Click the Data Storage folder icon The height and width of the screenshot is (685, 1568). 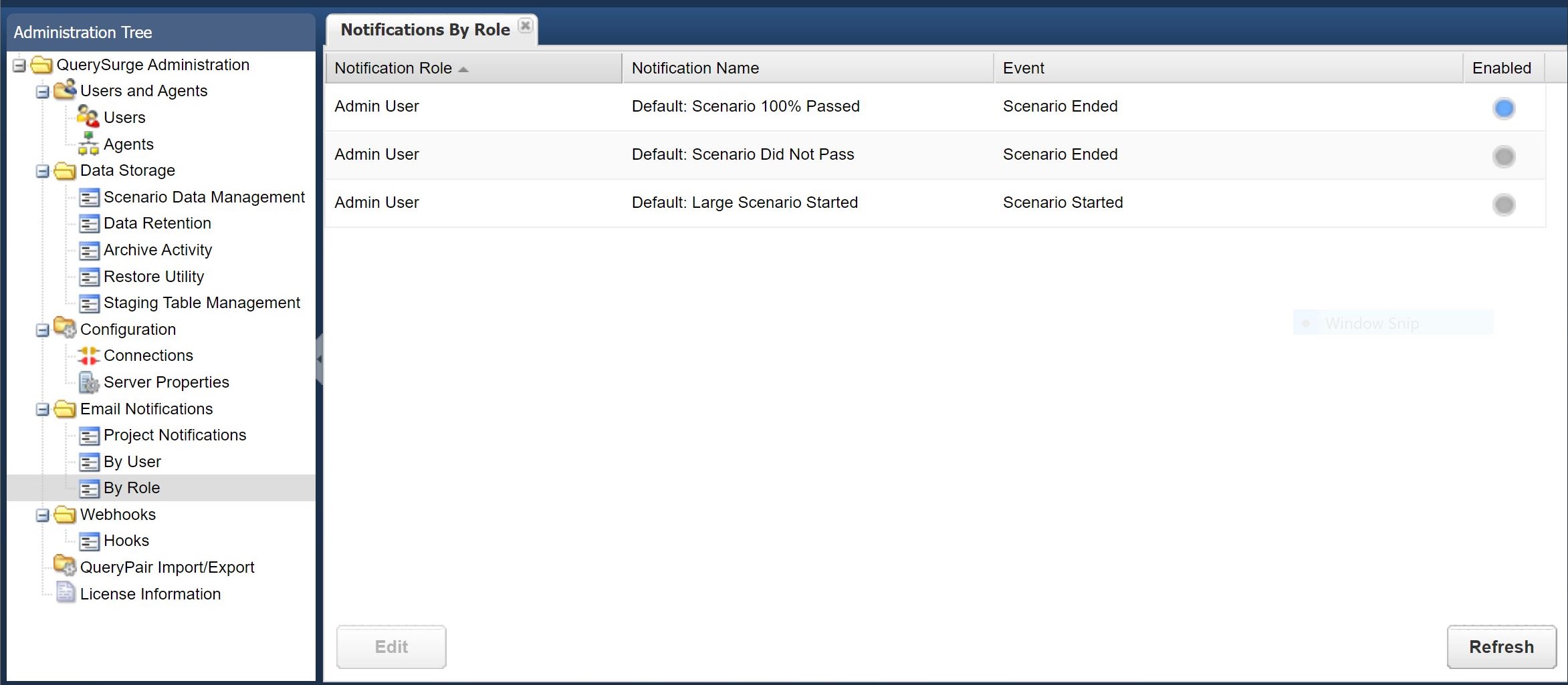pyautogui.click(x=65, y=170)
